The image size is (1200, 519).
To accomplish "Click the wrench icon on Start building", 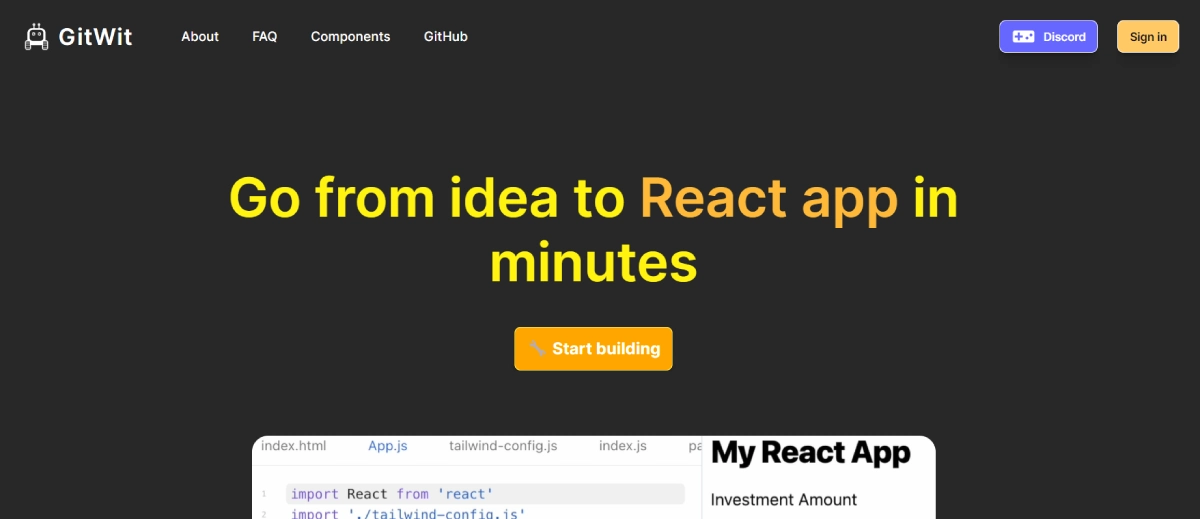I will tap(537, 349).
